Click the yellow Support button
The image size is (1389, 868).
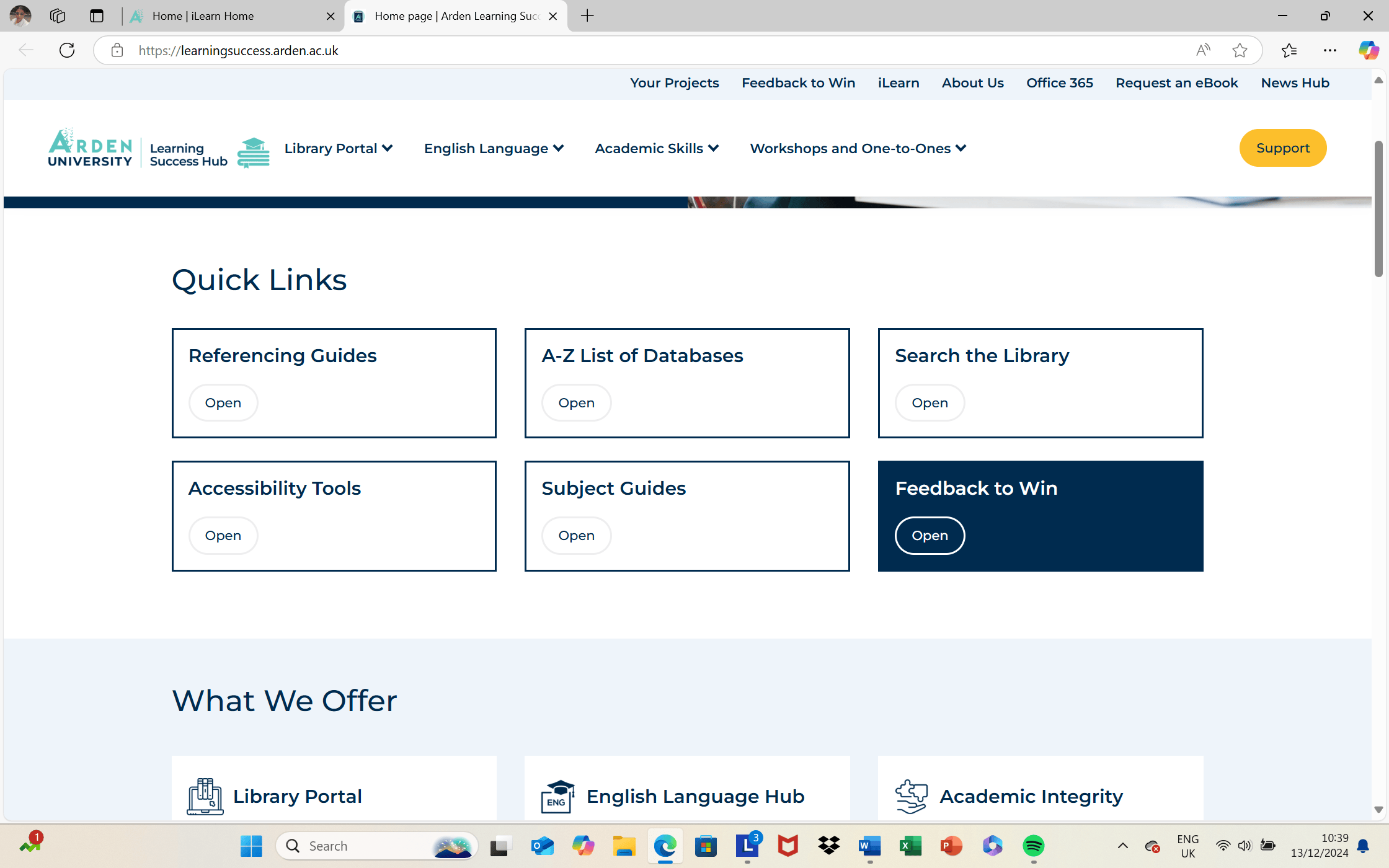[x=1282, y=148]
